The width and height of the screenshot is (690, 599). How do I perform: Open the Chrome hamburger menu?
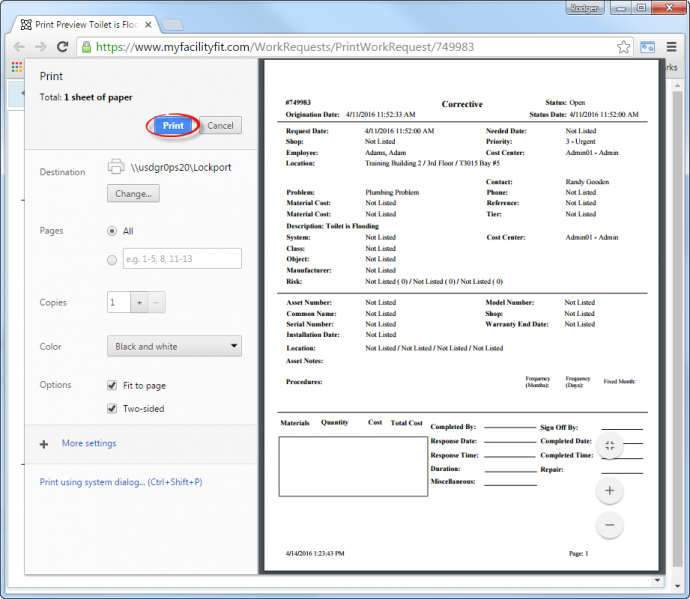tap(672, 47)
